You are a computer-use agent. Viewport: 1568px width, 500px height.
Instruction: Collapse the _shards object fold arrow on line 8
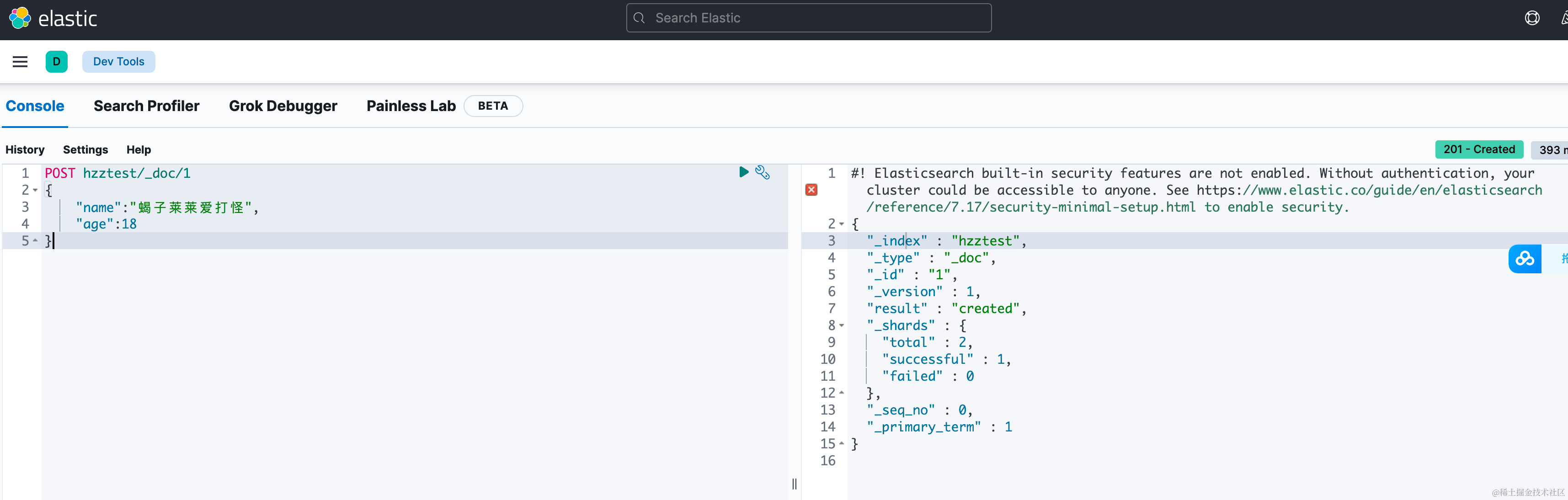coord(842,325)
